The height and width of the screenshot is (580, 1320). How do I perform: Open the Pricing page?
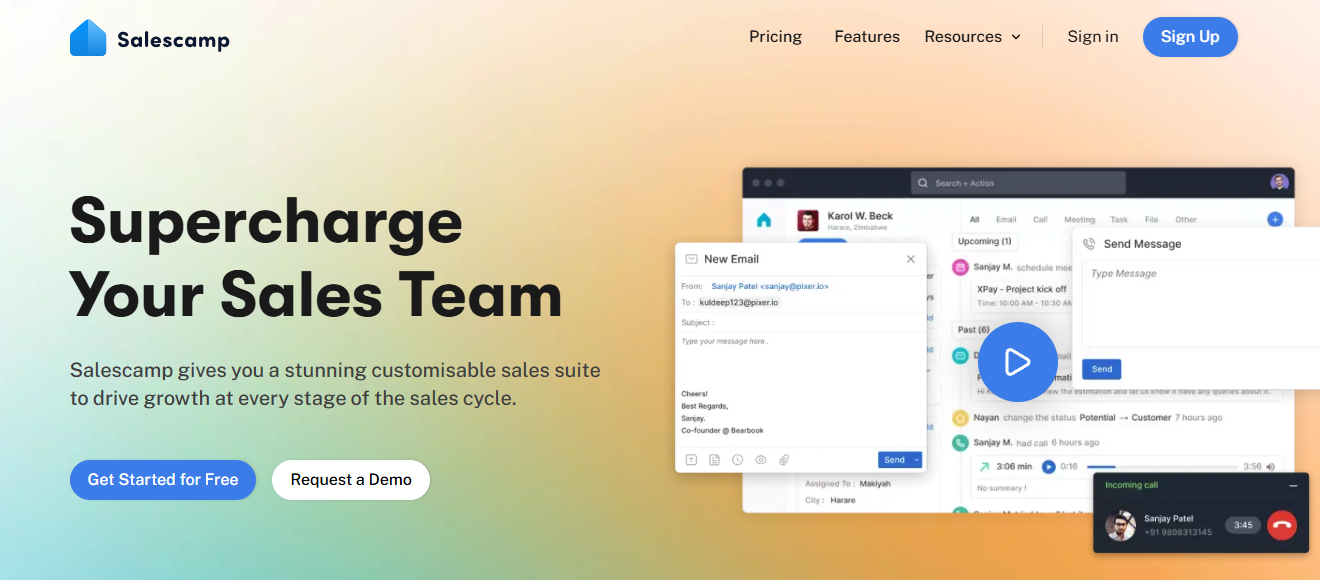click(x=775, y=37)
